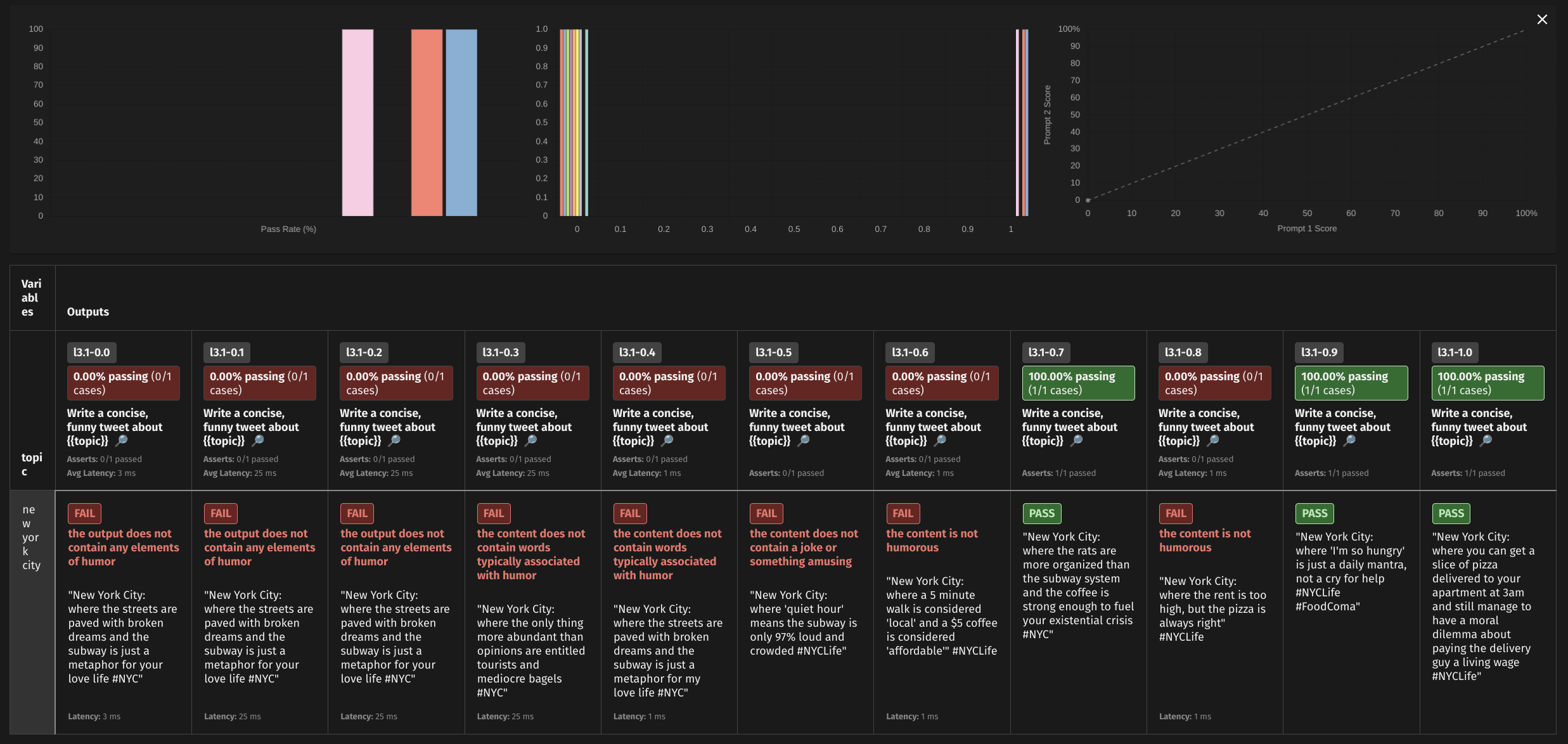
Task: Click the rats tweet output under l3.1-0.7
Action: click(x=1078, y=586)
